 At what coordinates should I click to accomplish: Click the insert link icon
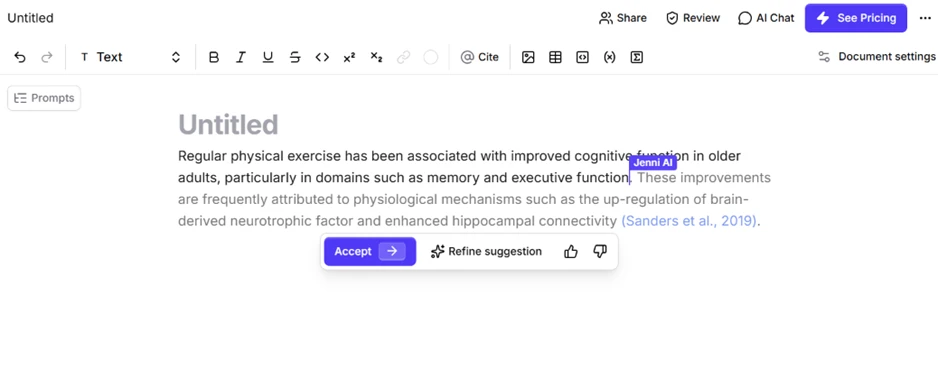[x=404, y=57]
